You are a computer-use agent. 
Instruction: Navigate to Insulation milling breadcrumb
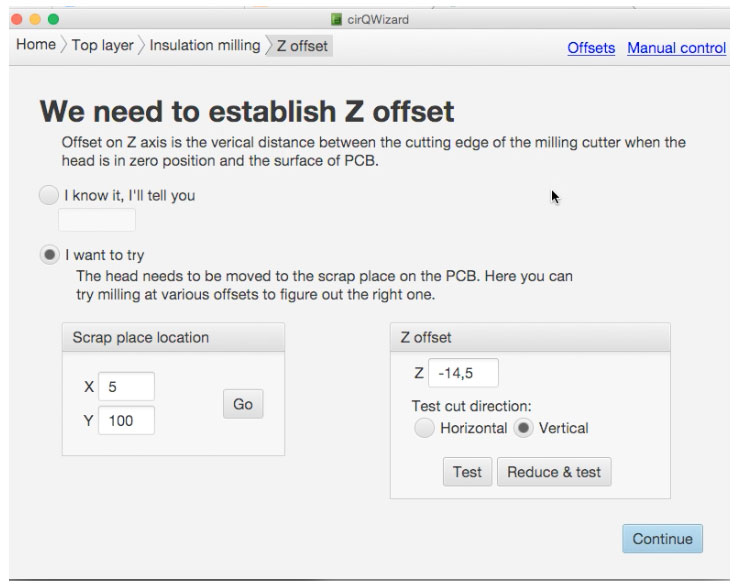coord(205,45)
